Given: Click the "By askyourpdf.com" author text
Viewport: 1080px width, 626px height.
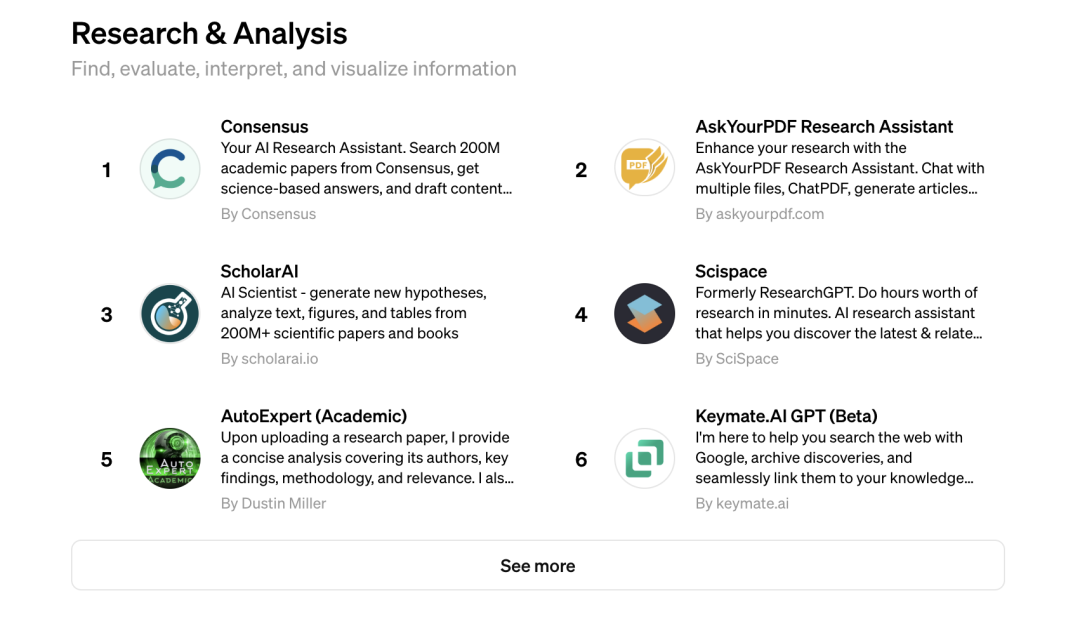Looking at the screenshot, I should click(759, 214).
